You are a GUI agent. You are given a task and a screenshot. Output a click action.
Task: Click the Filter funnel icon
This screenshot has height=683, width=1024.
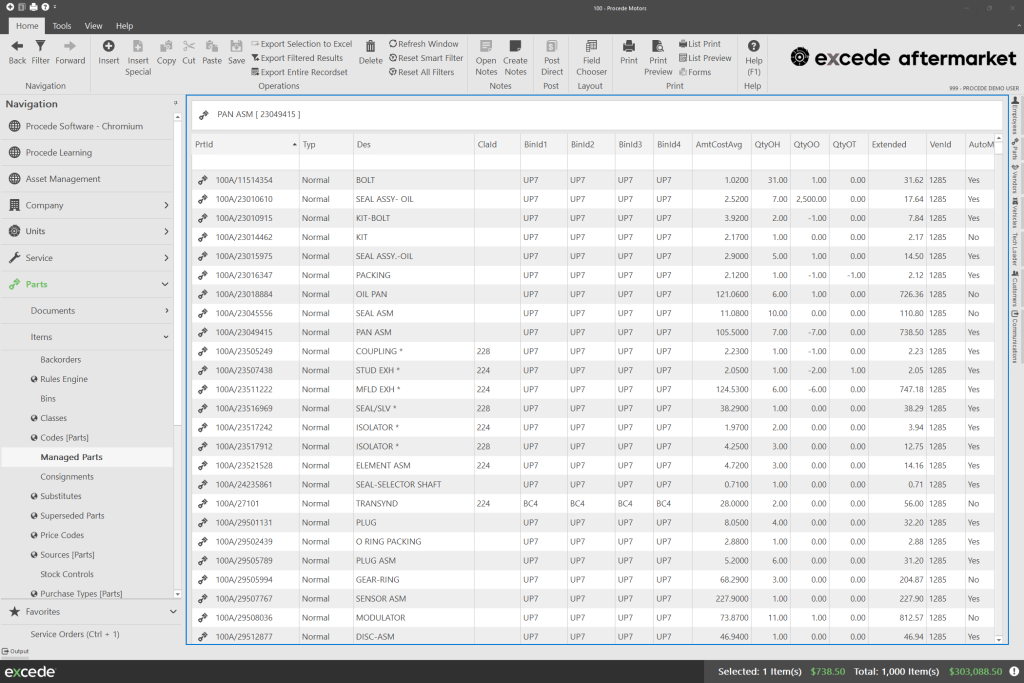coord(41,46)
